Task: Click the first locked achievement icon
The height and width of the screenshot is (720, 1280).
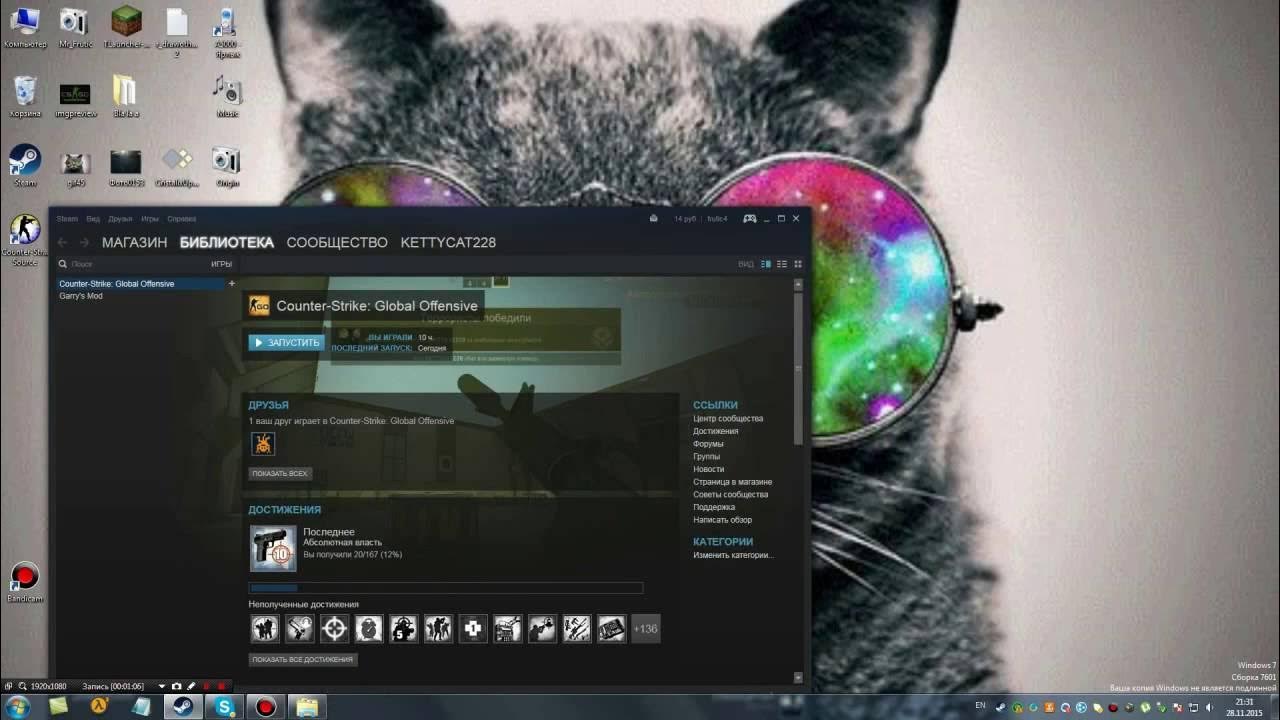Action: [265, 629]
